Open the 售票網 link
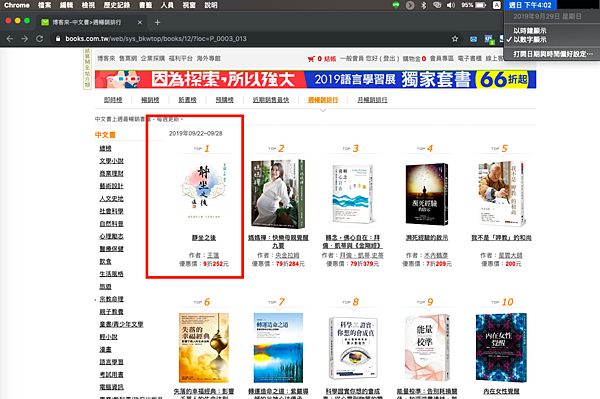The width and height of the screenshot is (600, 399). (x=128, y=59)
